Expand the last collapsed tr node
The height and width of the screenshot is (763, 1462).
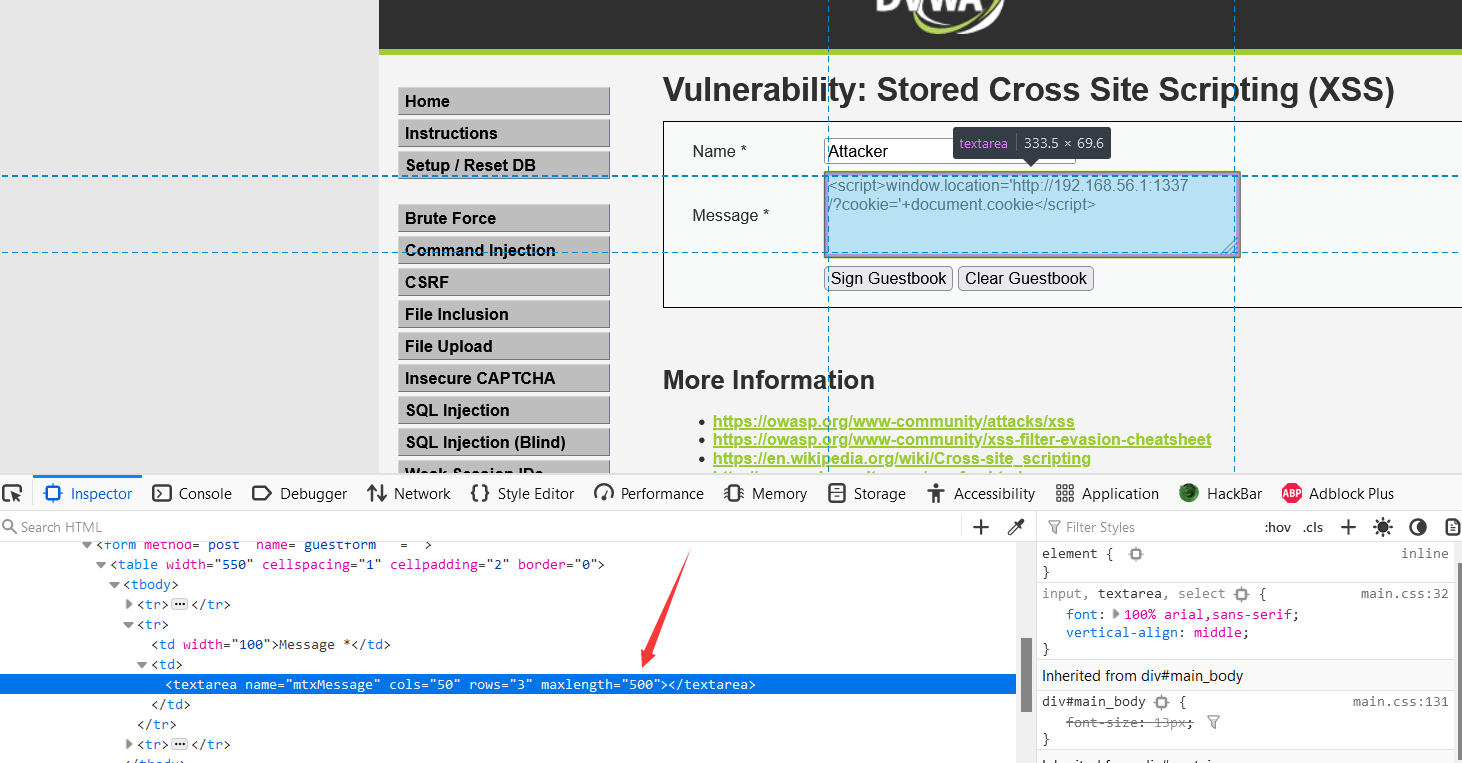129,744
